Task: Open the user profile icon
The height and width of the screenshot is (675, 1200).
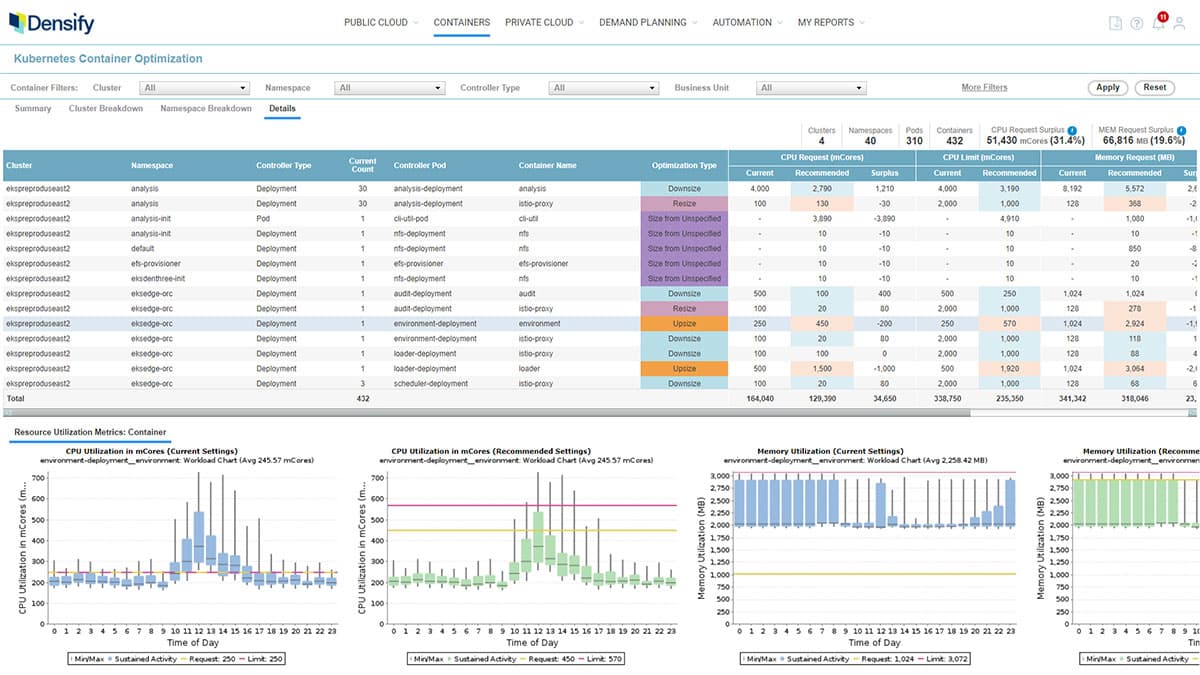Action: 1181,23
